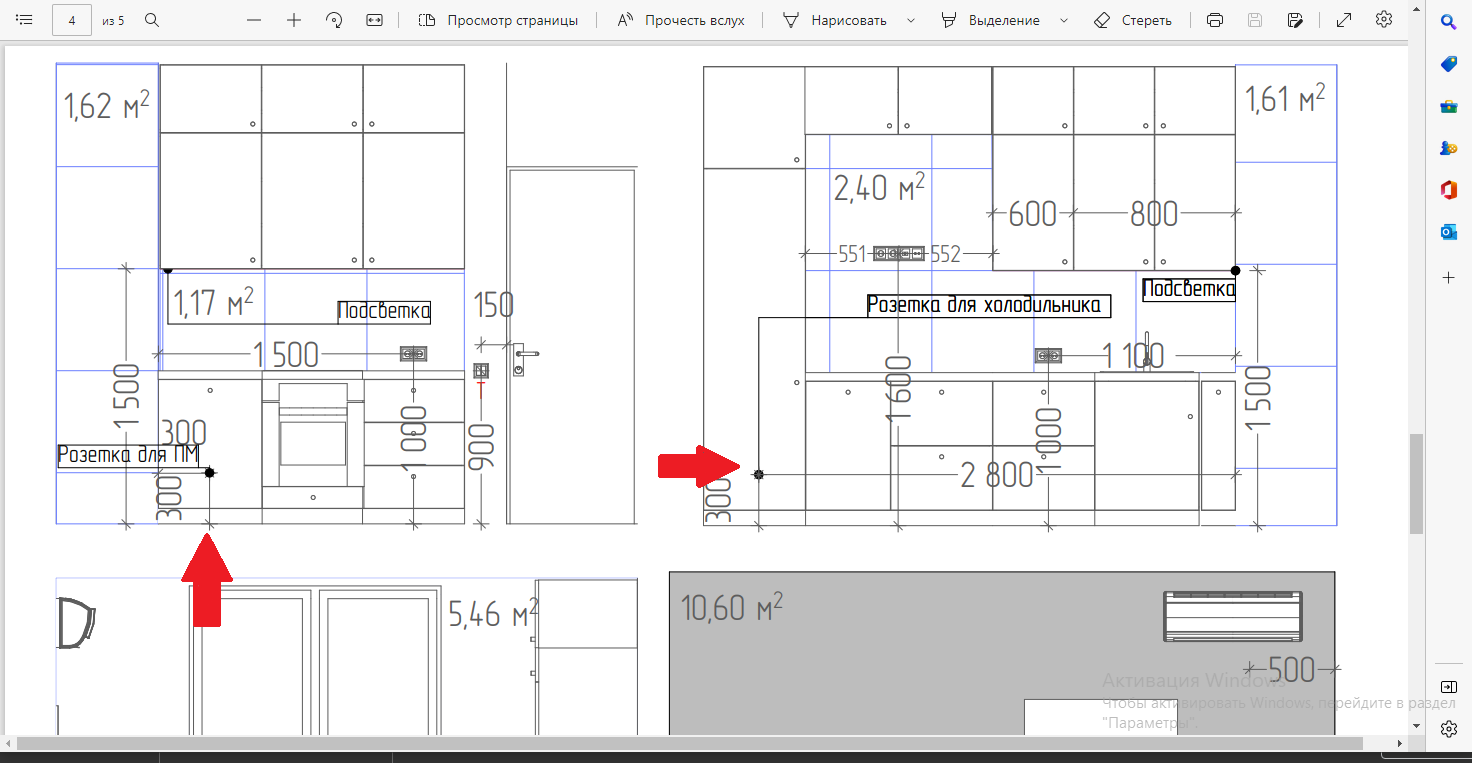Open the tools briefcase sidebar icon
The width and height of the screenshot is (1472, 763).
click(x=1448, y=105)
